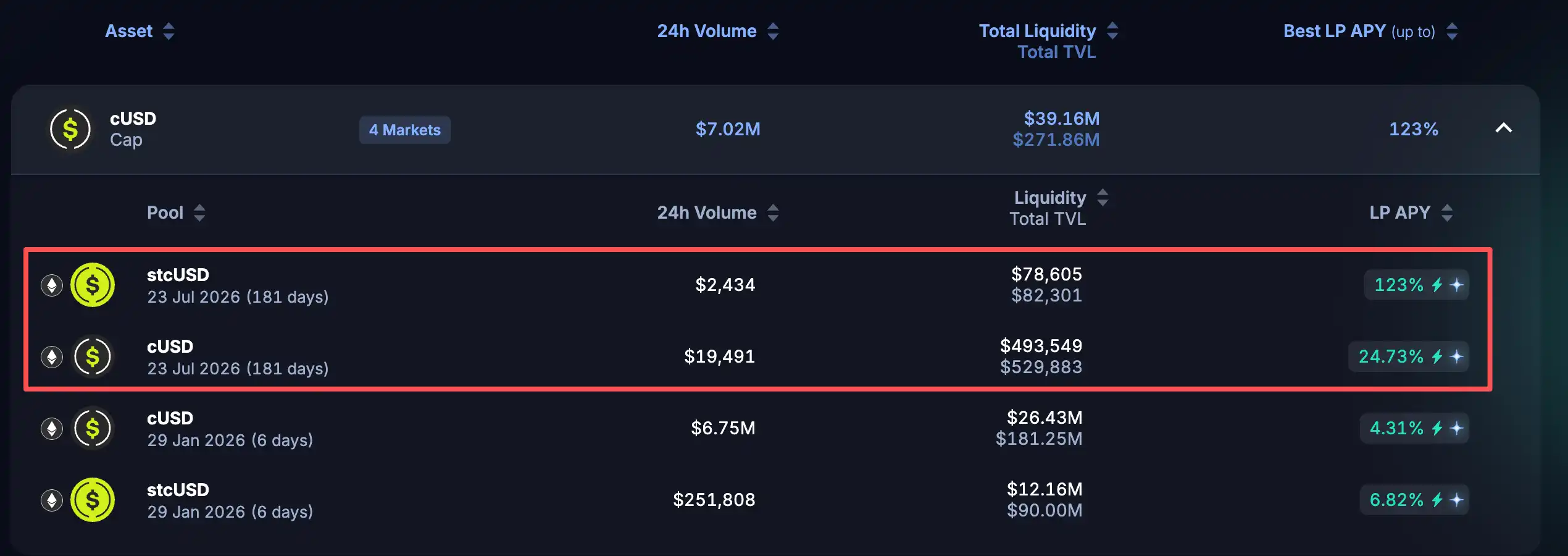
Task: Collapse the cUSD markets group chevron
Action: coord(1504,128)
